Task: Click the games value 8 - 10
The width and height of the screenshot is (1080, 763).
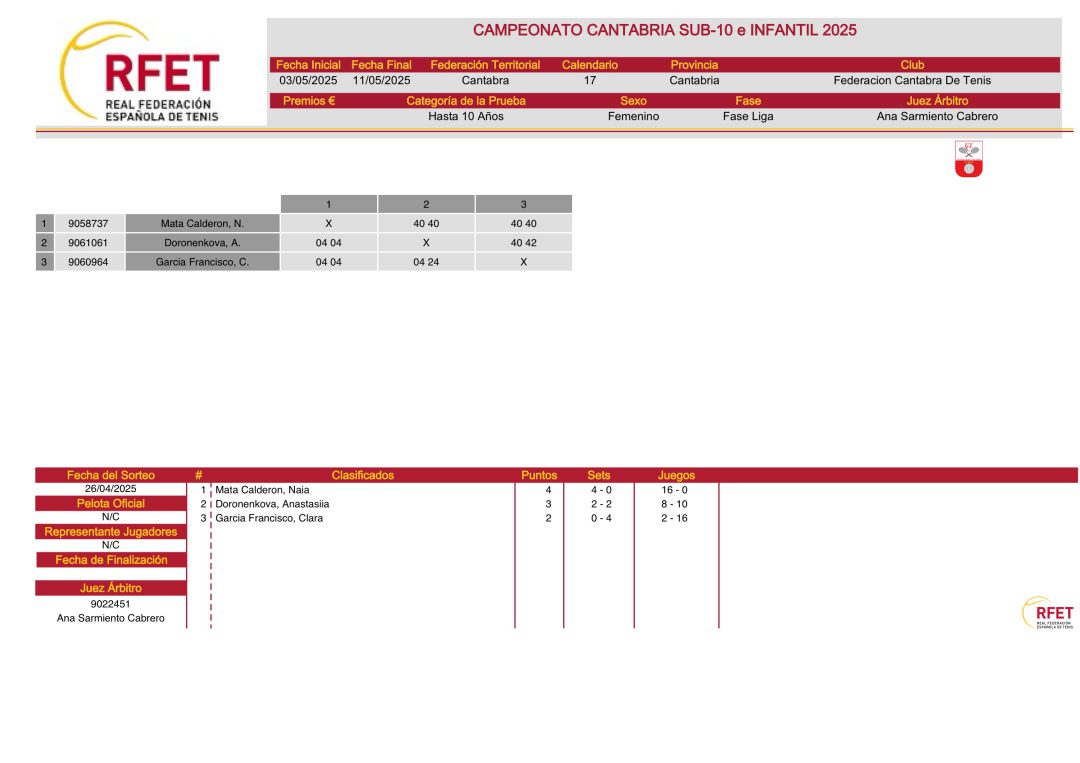Action: 674,504
